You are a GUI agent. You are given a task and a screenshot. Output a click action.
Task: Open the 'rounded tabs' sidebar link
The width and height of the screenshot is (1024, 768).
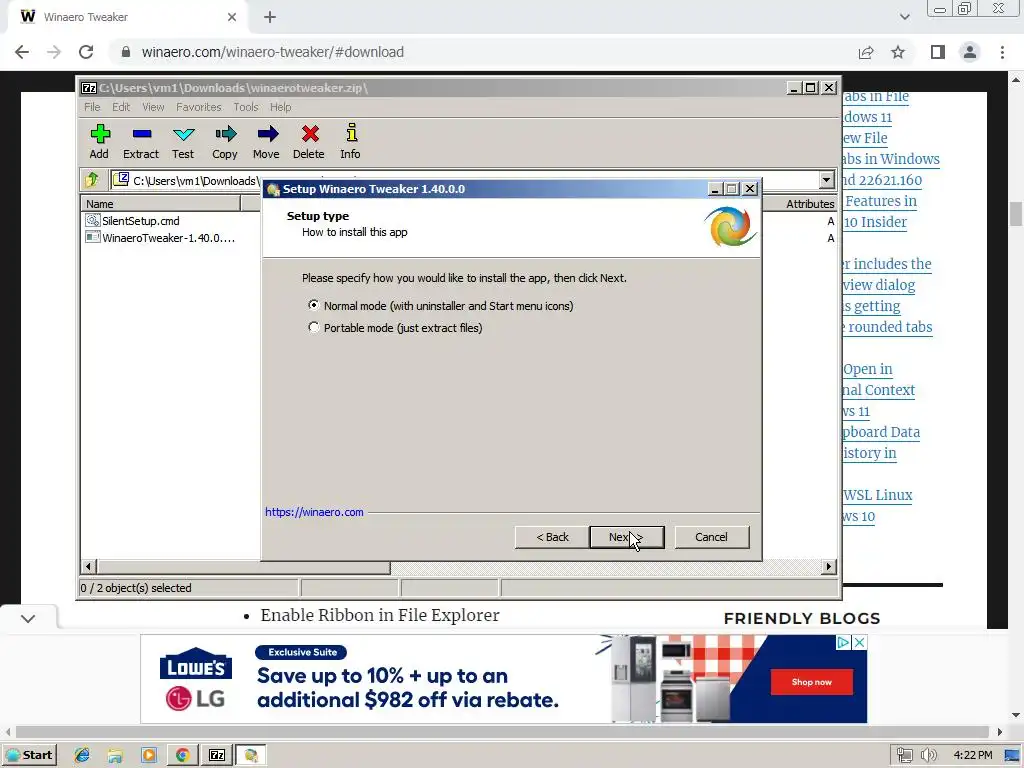(x=889, y=327)
